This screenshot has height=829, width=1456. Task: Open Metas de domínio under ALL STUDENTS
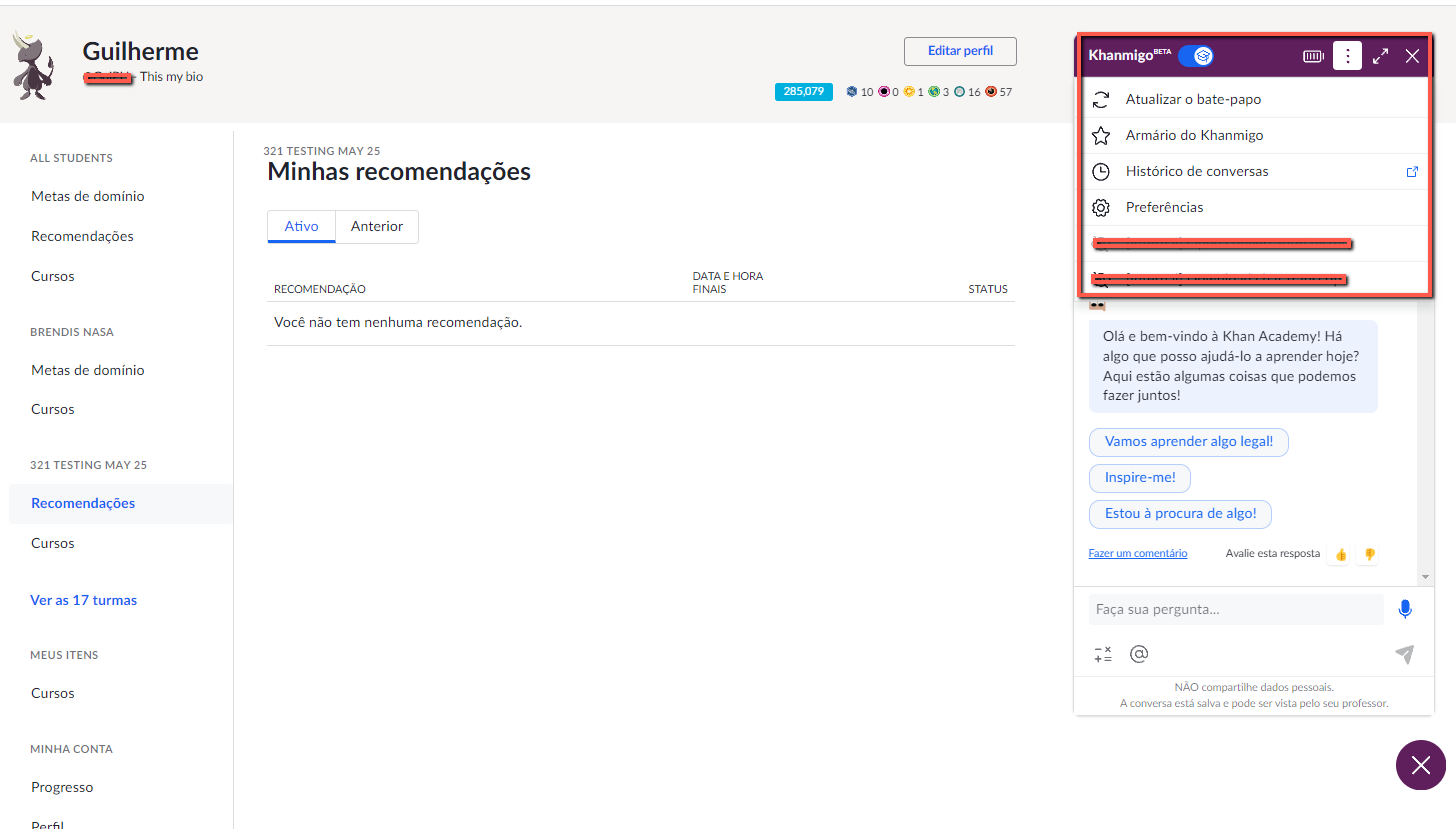[88, 196]
